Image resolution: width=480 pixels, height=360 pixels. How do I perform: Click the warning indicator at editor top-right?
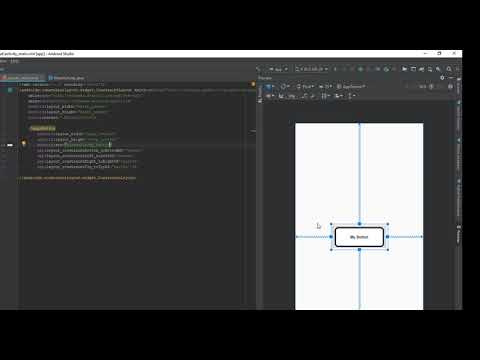pyautogui.click(x=253, y=84)
